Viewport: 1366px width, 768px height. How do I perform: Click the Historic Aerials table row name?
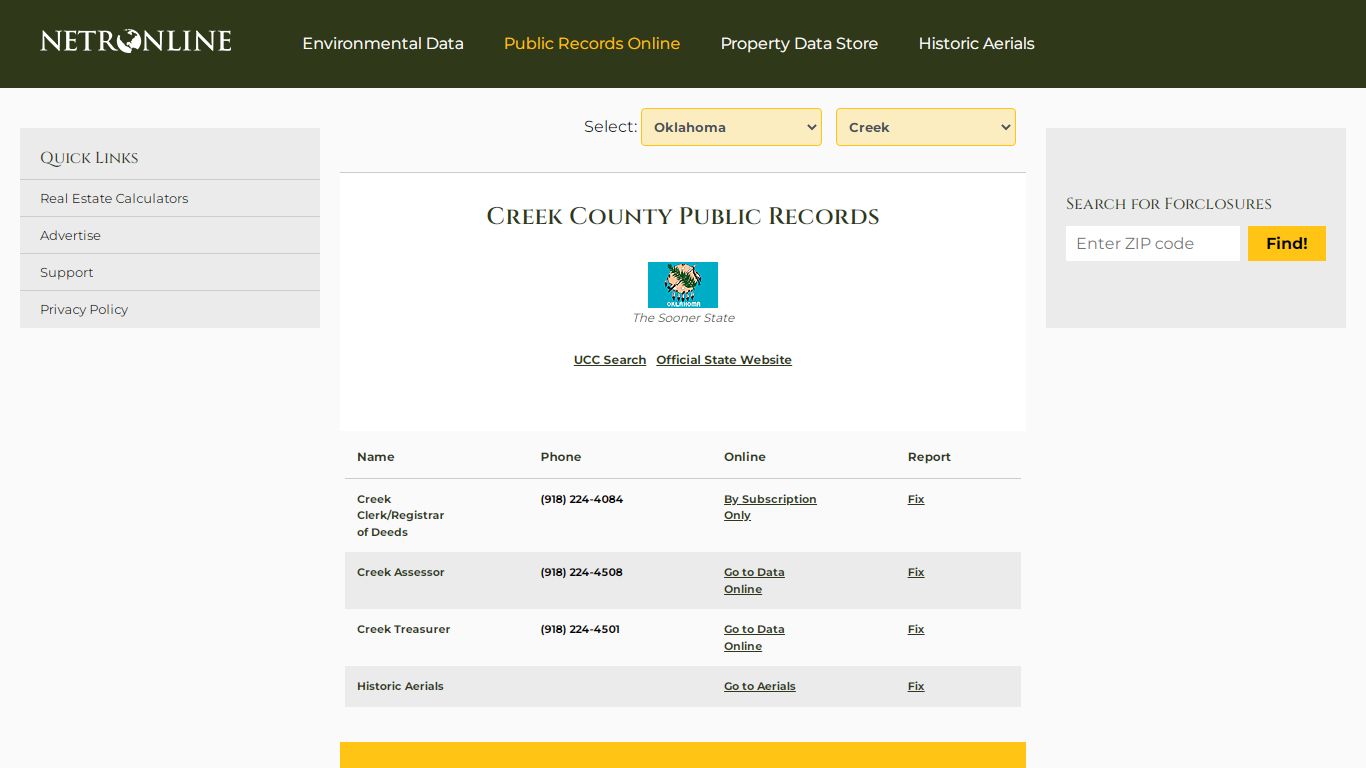(400, 686)
